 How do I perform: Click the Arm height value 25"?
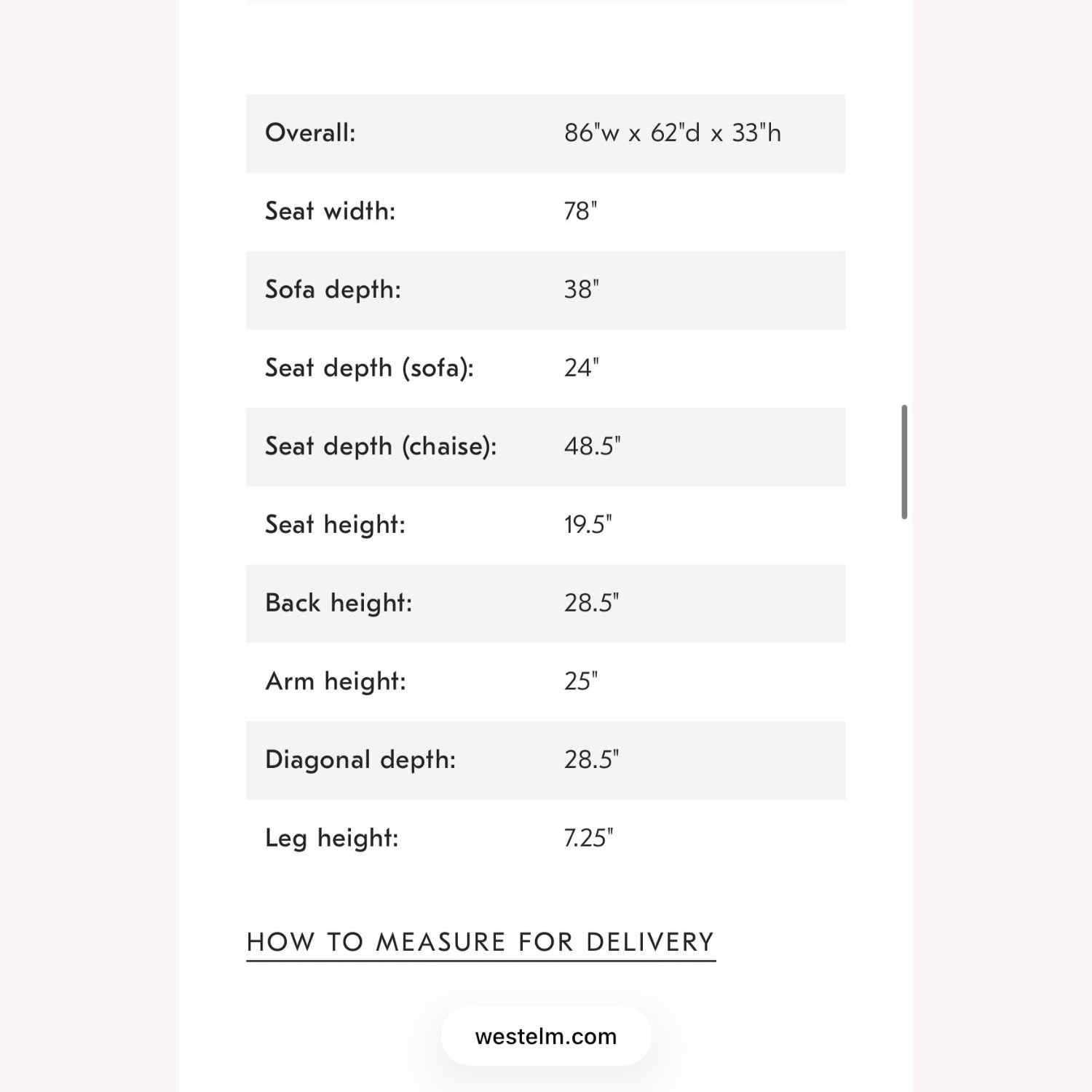click(x=580, y=681)
